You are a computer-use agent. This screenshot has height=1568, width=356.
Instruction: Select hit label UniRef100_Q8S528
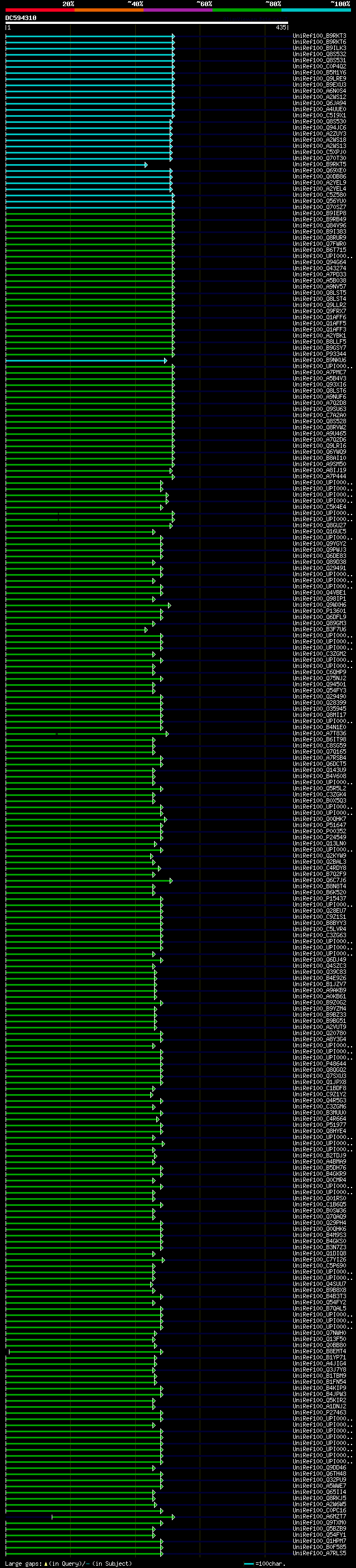(319, 421)
